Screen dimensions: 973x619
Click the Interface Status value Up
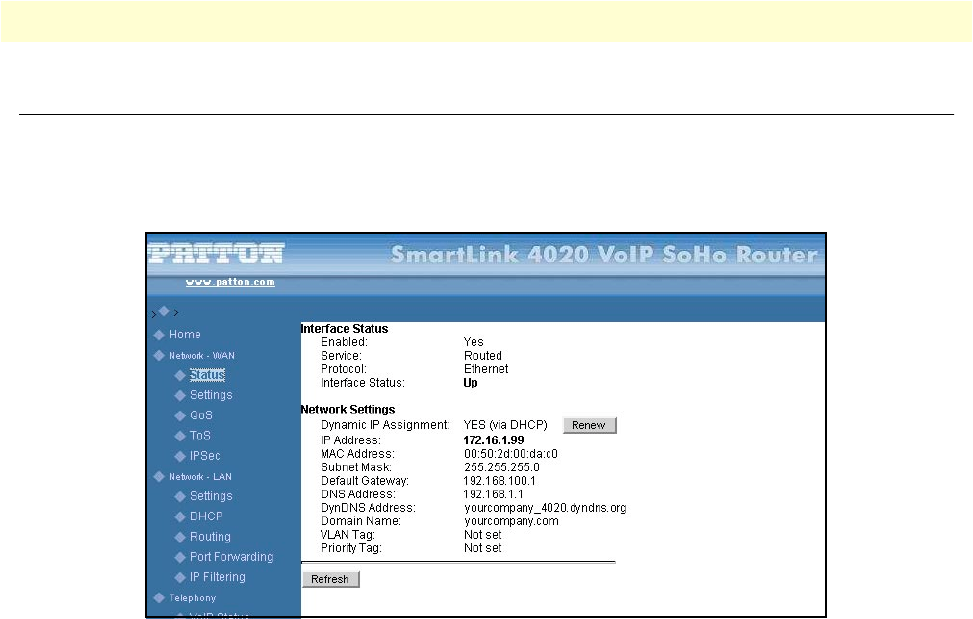[x=470, y=383]
